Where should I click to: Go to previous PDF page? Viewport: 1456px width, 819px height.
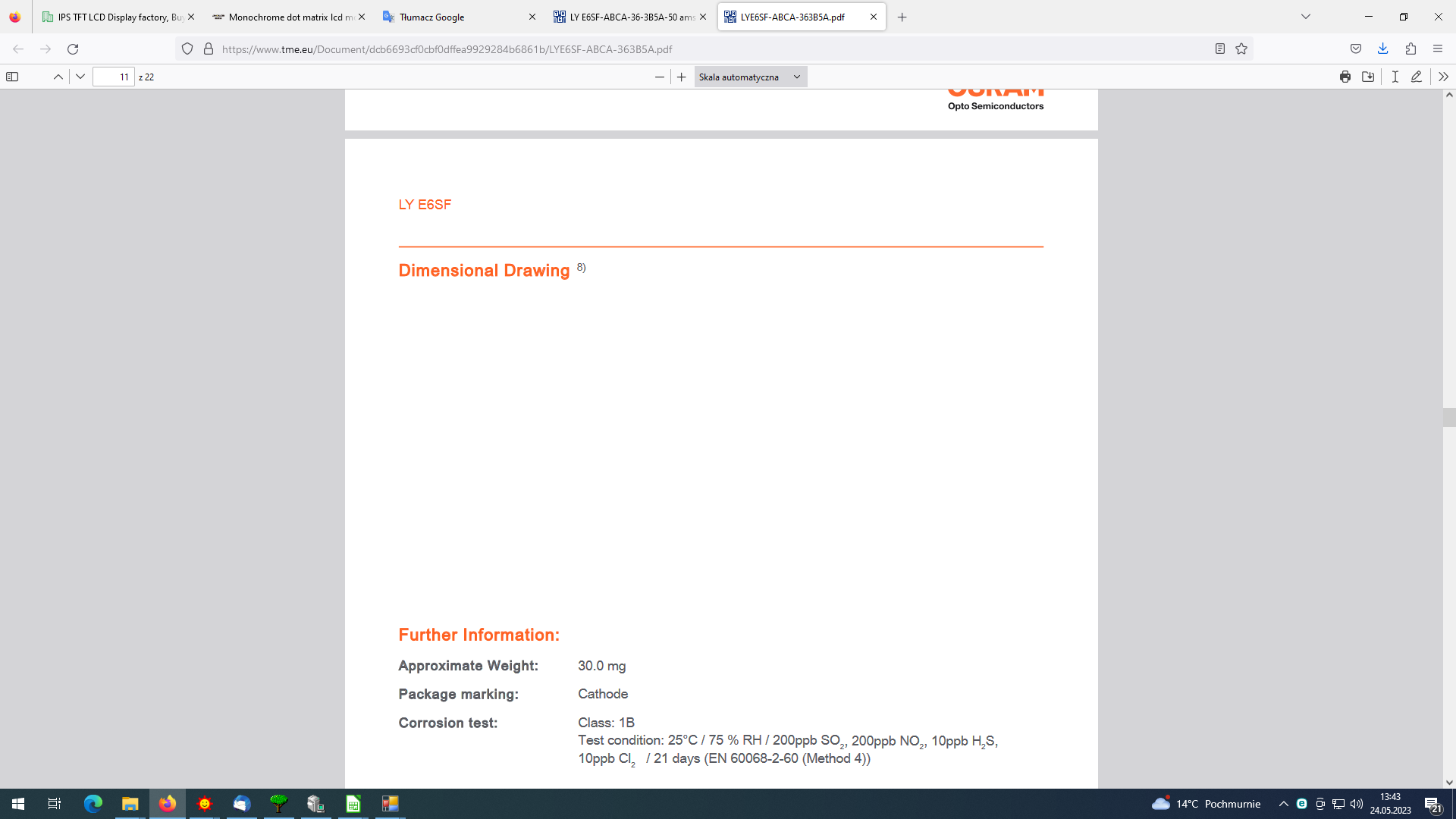click(x=58, y=77)
